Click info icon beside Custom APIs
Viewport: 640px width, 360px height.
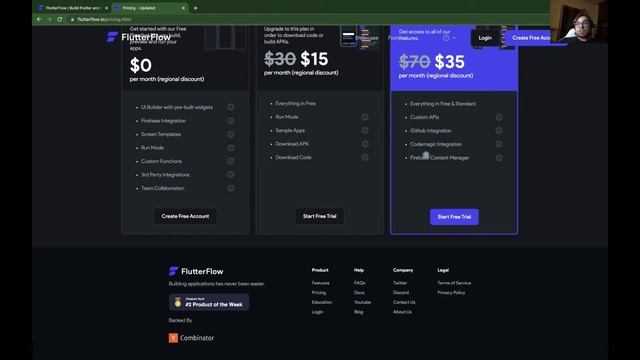pos(499,117)
